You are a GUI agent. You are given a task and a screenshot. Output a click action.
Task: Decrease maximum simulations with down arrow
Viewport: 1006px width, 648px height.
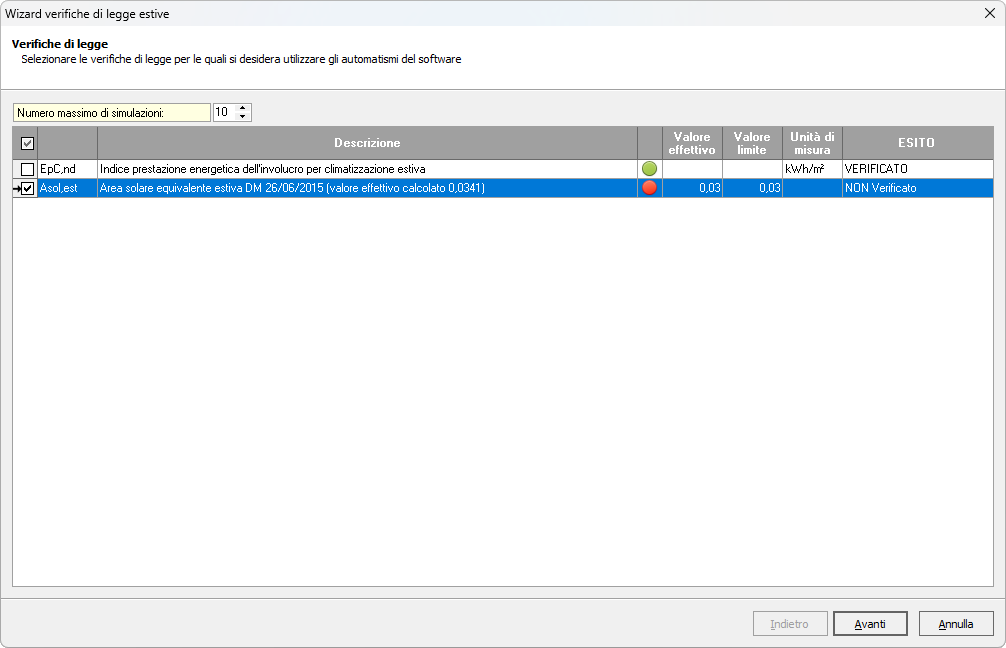[x=242, y=117]
